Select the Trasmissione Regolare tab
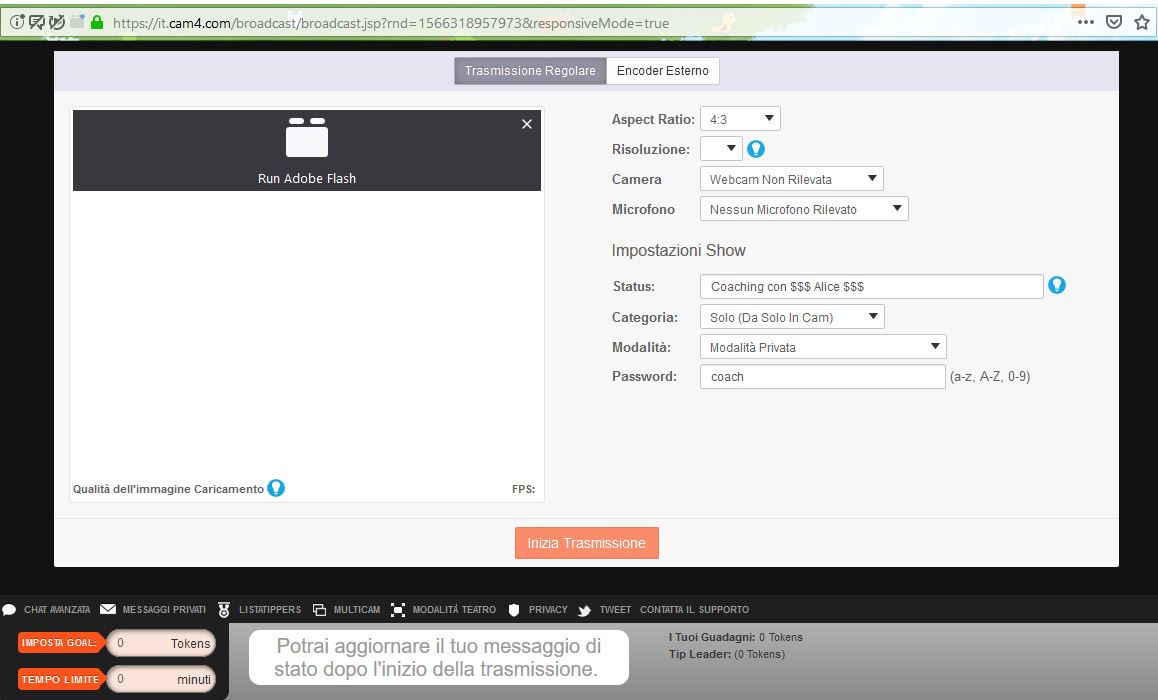The image size is (1158, 700). point(530,71)
